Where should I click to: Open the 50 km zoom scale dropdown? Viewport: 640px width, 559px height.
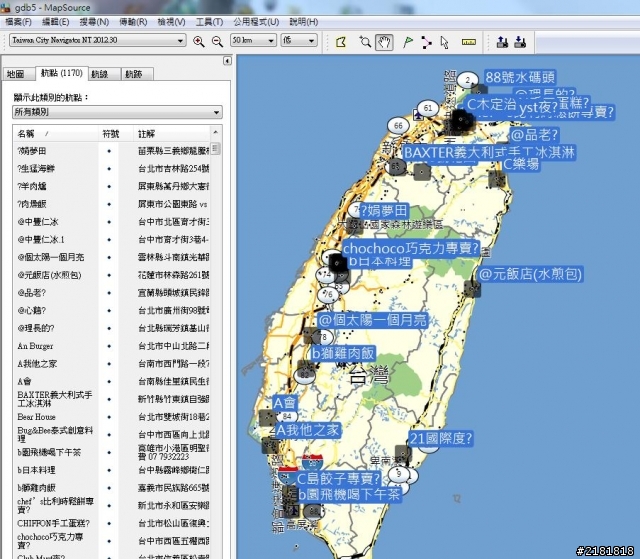(x=253, y=40)
